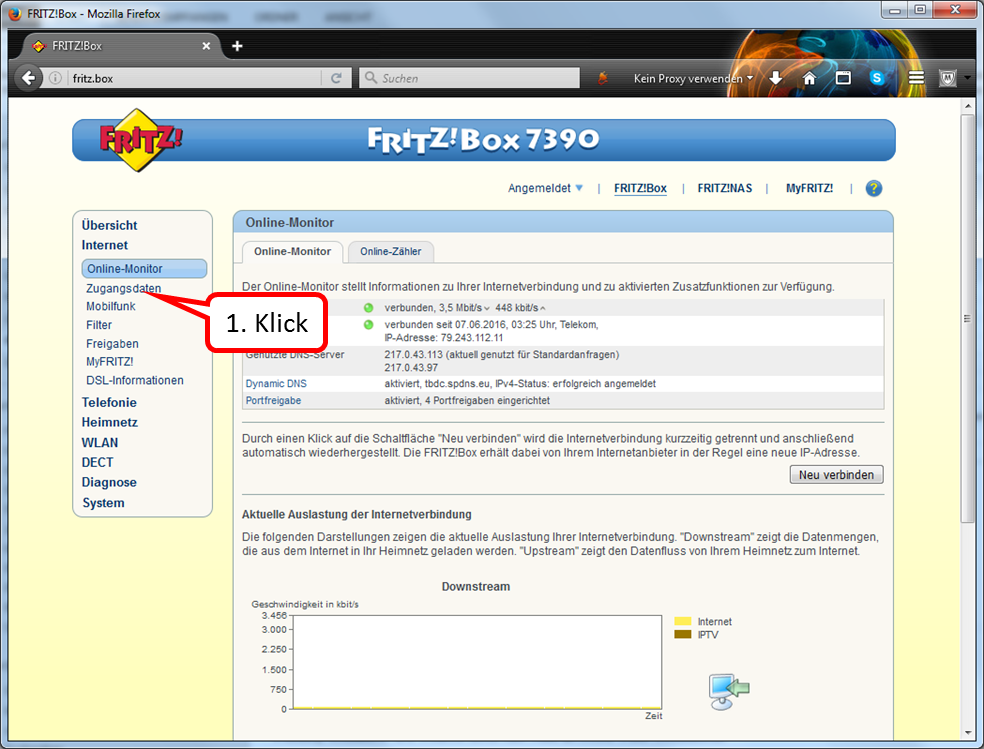Click the brown IPTV legend swatch

pos(682,634)
